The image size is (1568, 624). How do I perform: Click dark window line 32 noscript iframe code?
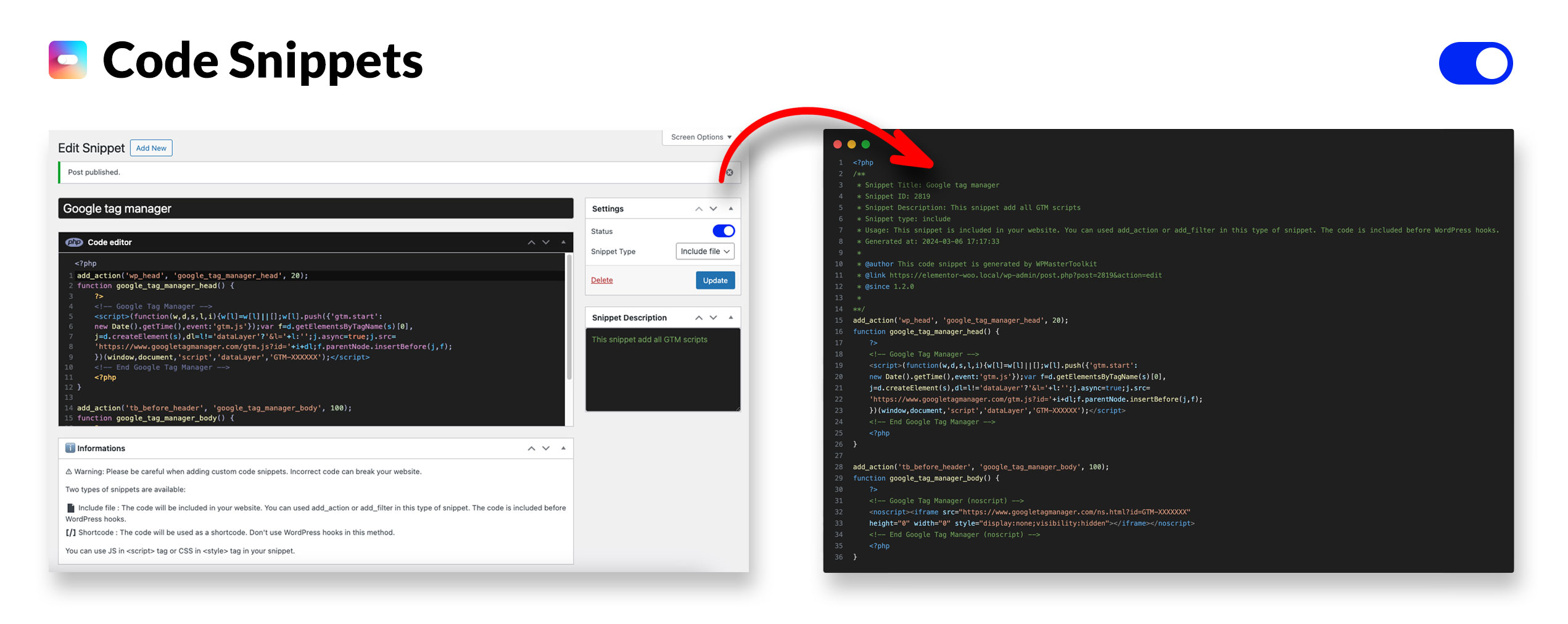click(x=1030, y=512)
